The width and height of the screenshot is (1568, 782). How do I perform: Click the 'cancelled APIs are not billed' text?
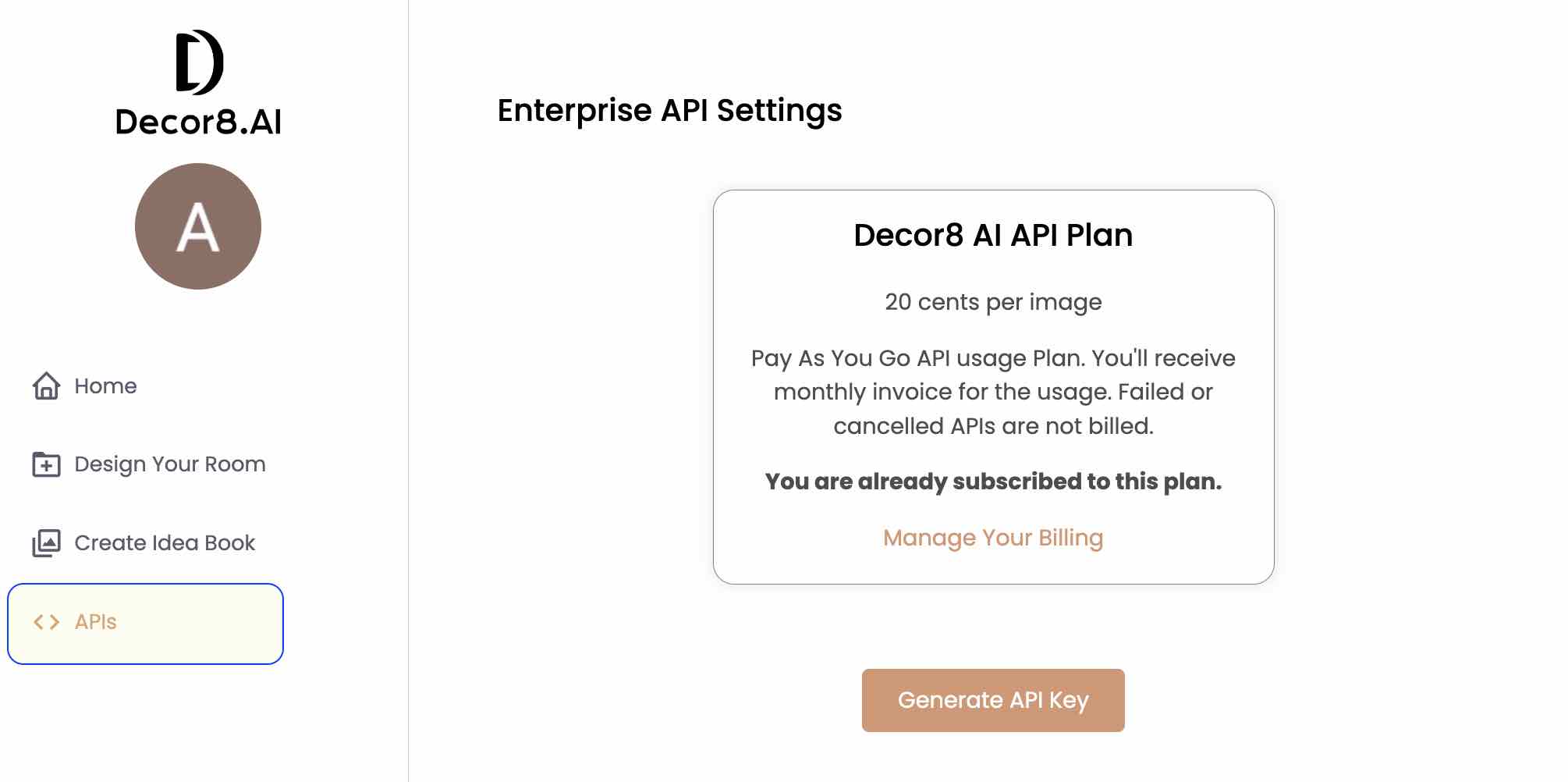[993, 426]
